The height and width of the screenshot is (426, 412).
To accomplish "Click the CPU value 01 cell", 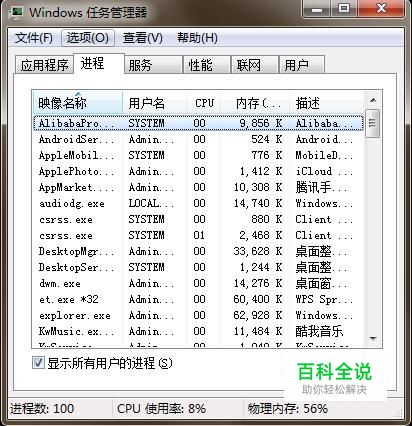I will coord(199,235).
